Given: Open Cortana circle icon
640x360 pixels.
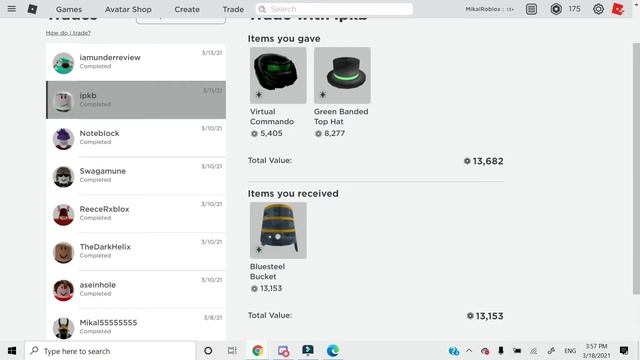Looking at the screenshot, I should coord(208,351).
